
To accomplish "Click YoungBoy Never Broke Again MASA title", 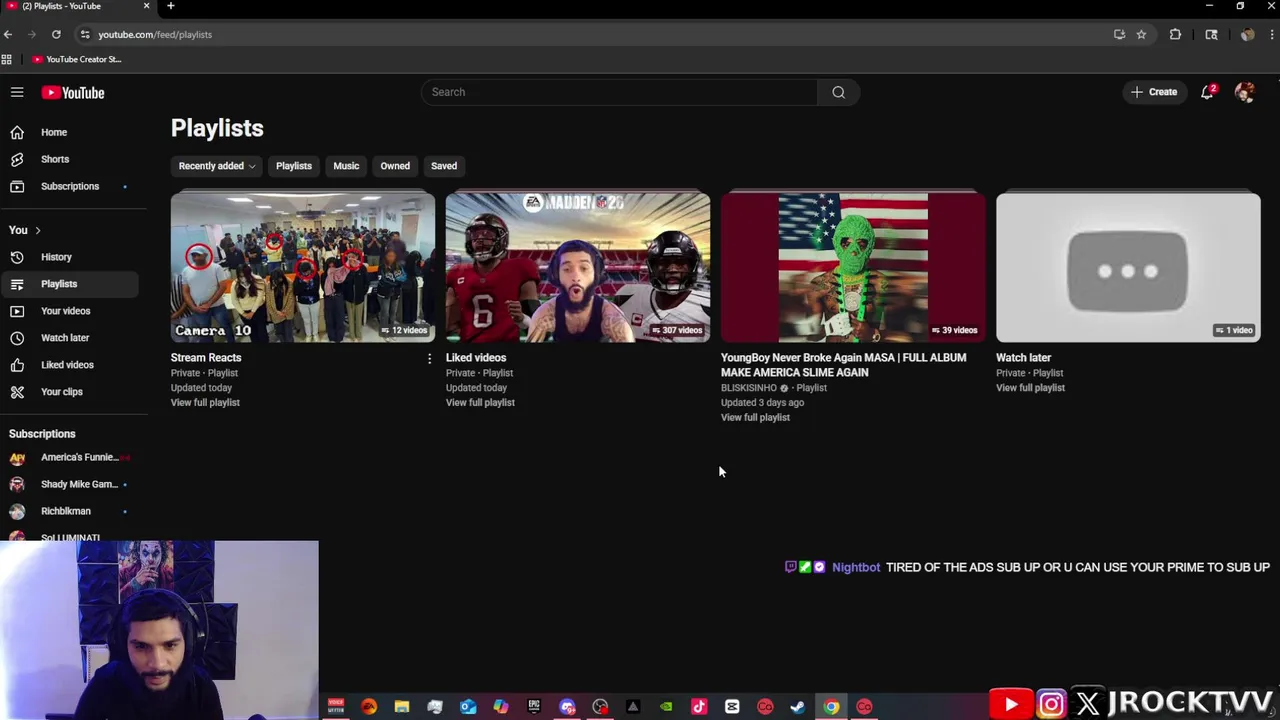I will point(844,365).
